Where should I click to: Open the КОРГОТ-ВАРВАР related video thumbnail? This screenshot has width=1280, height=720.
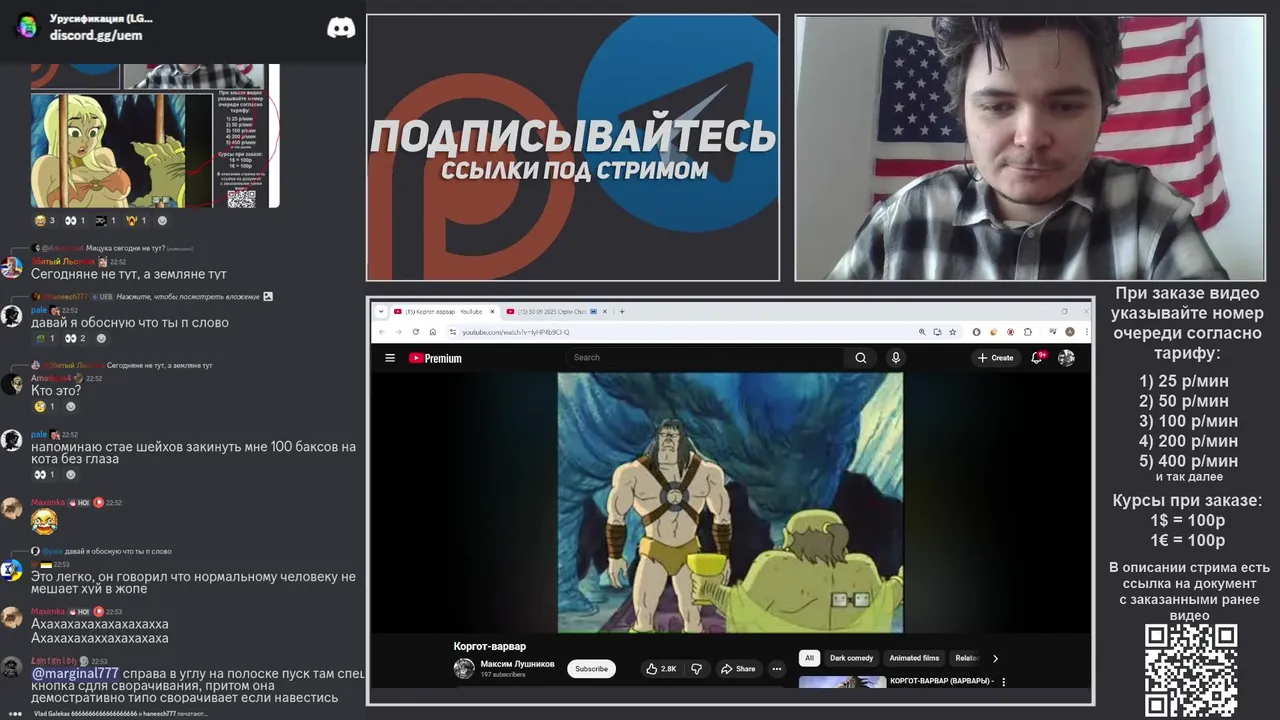[842, 682]
